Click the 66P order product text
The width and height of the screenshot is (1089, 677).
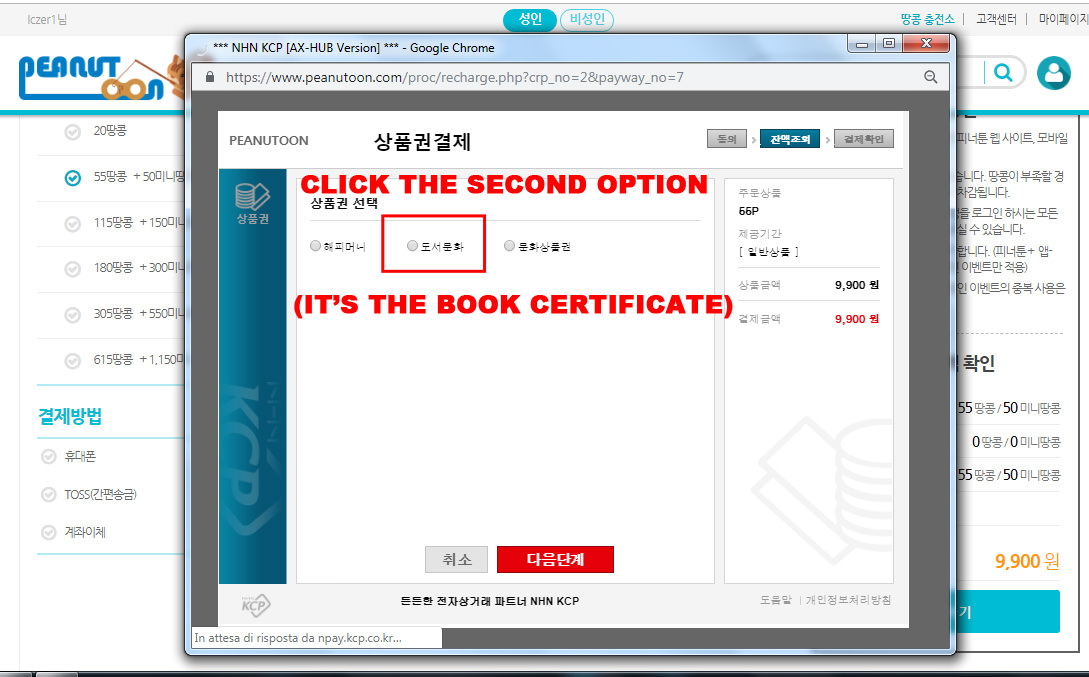pyautogui.click(x=749, y=211)
